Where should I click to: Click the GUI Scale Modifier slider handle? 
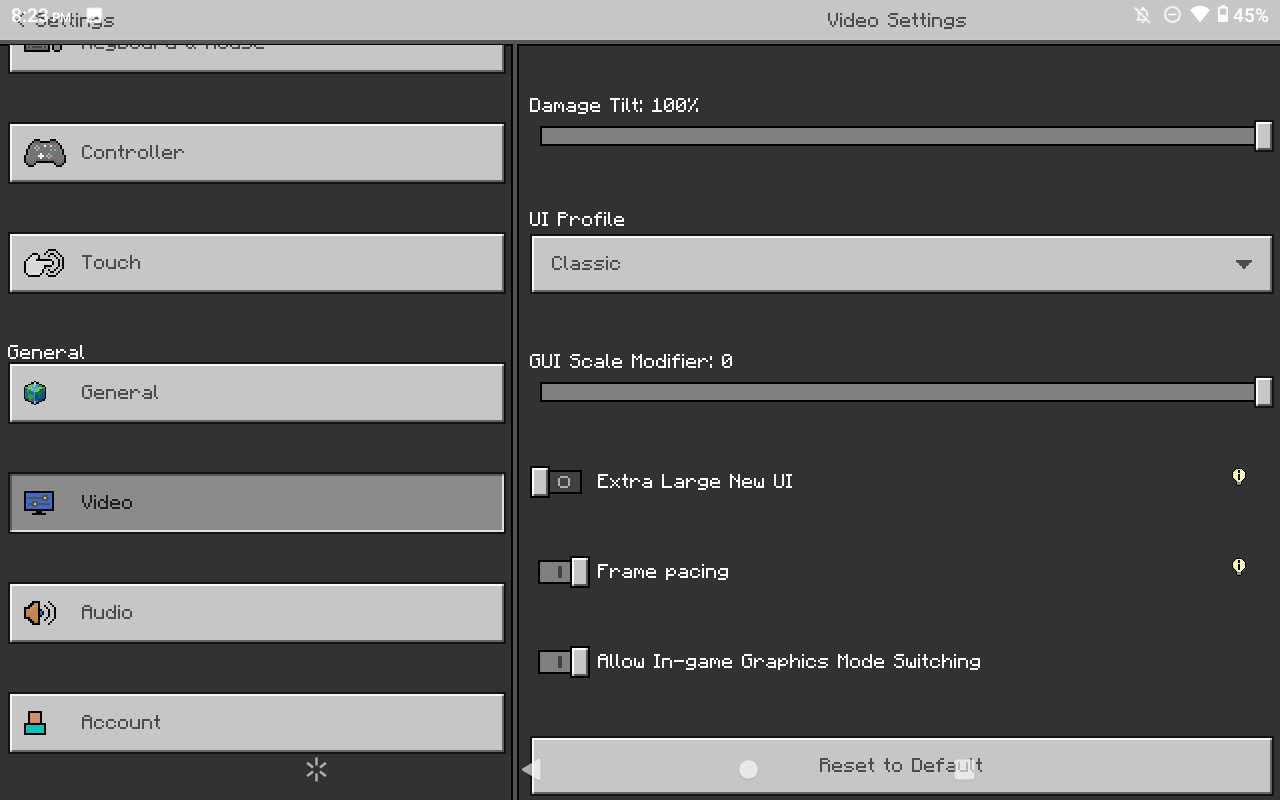coord(1264,392)
